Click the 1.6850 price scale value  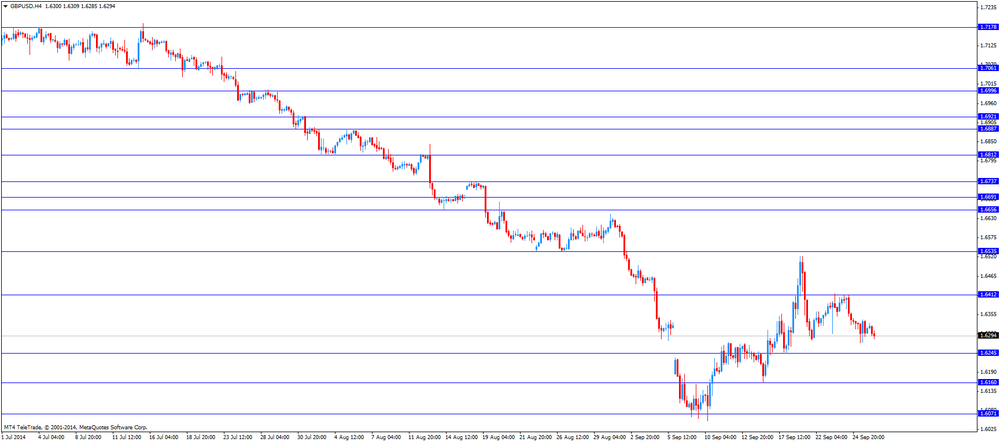coord(989,141)
